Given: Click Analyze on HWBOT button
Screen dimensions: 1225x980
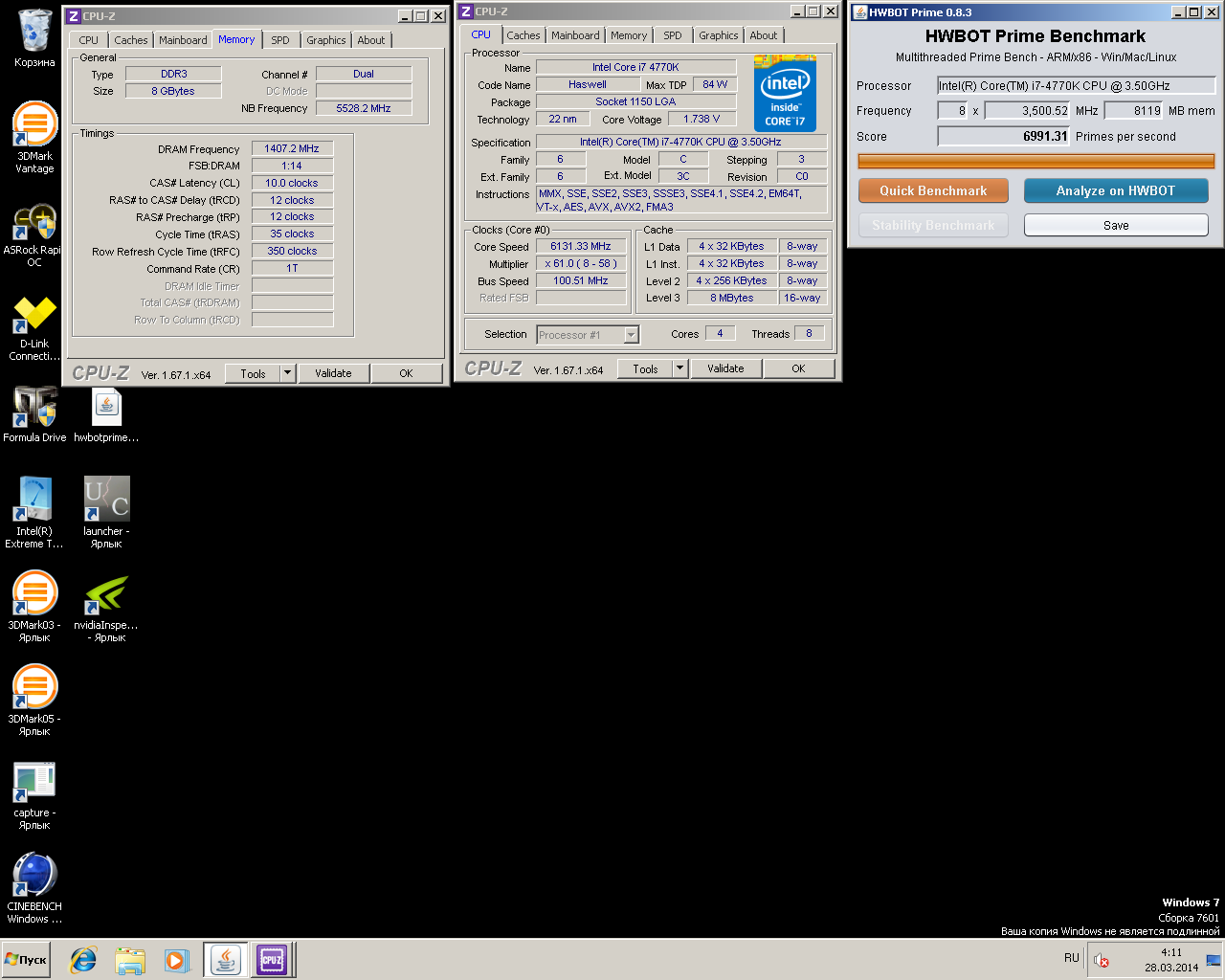Looking at the screenshot, I should 1116,190.
